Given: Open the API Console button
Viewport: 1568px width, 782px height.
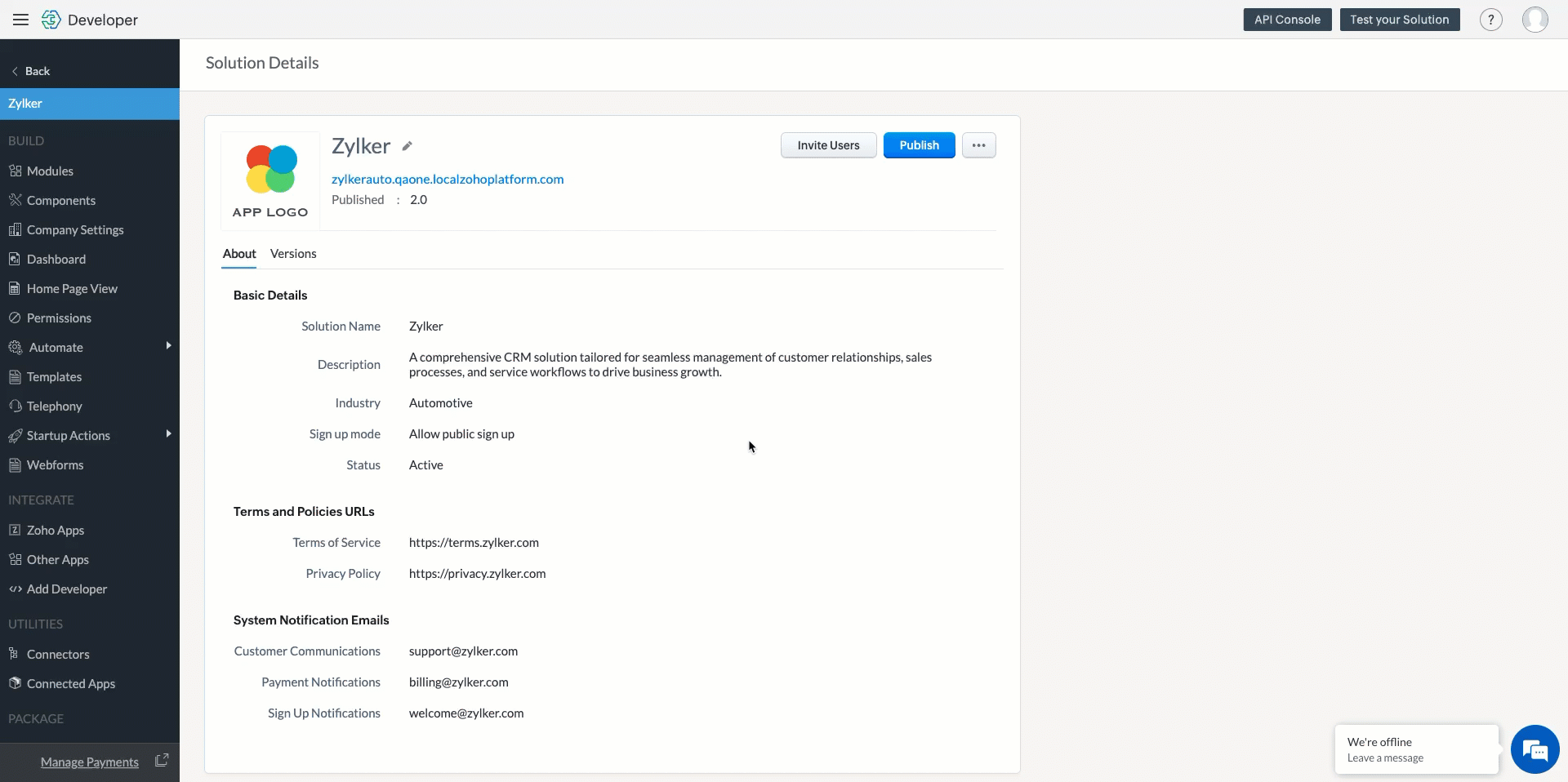Looking at the screenshot, I should coord(1287,20).
